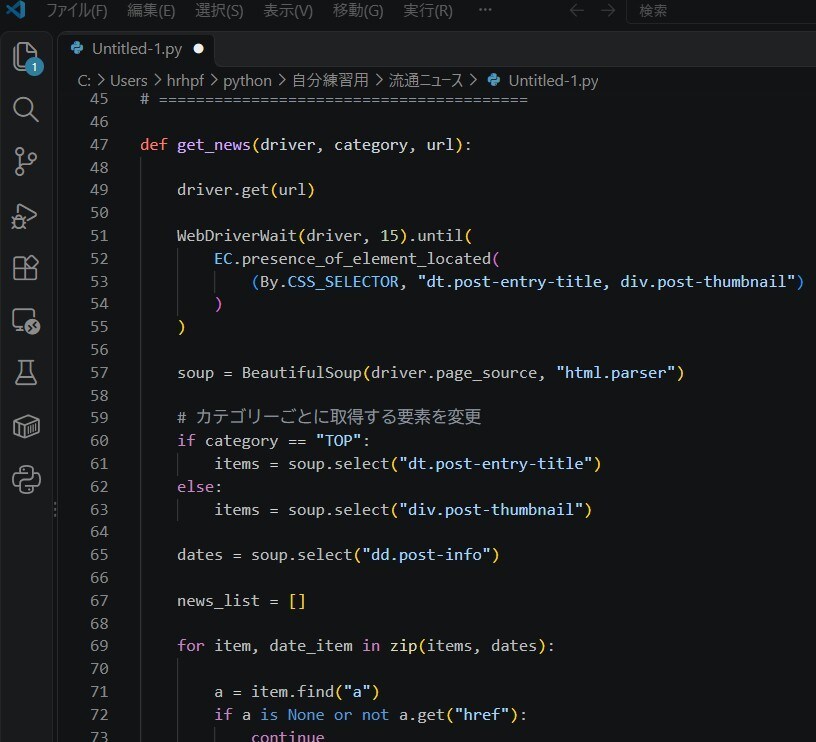The image size is (816, 742).
Task: Close the unsaved Untitled-1.py tab dot
Action: (x=198, y=48)
